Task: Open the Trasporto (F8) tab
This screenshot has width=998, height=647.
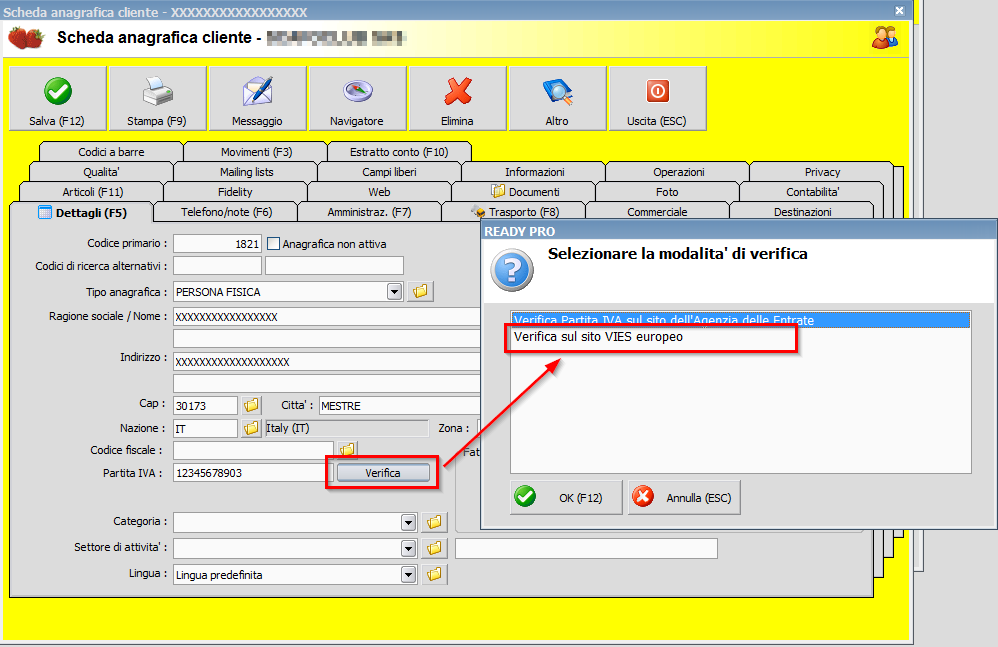Action: click(514, 212)
